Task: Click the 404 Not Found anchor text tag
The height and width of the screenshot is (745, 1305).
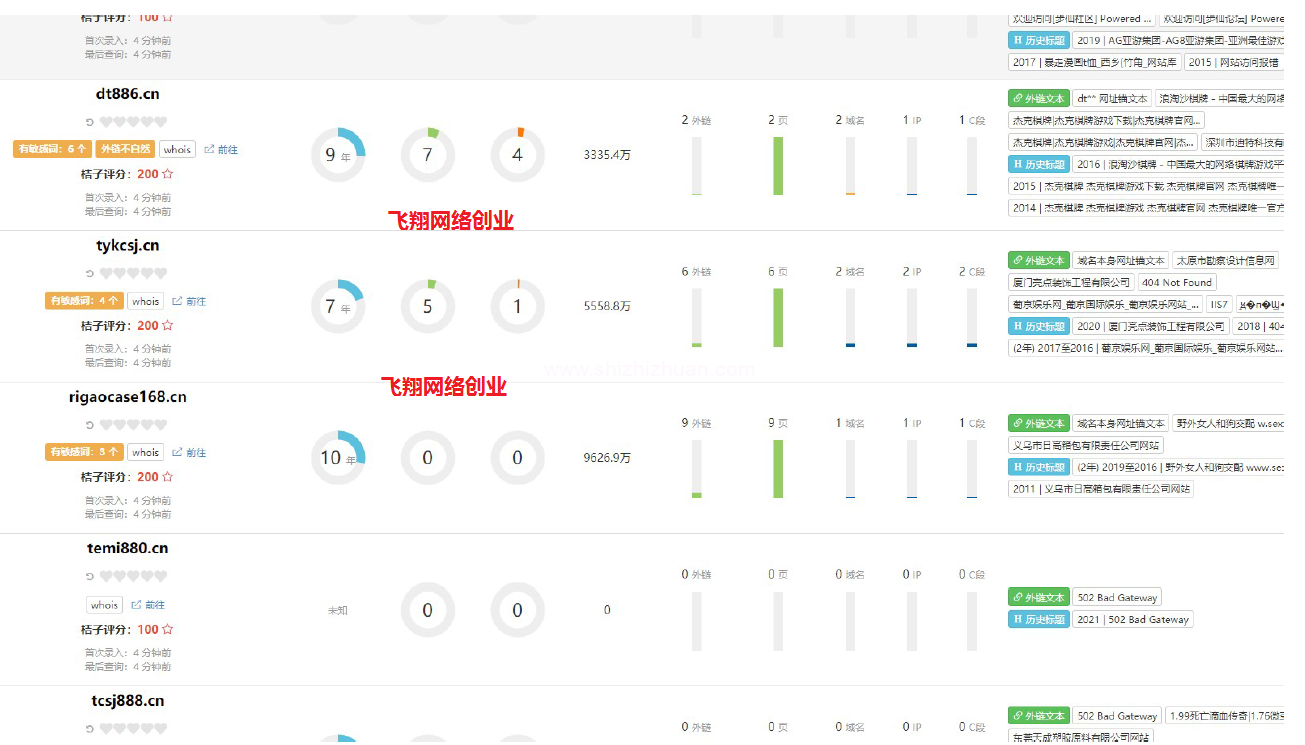Action: [x=1176, y=283]
